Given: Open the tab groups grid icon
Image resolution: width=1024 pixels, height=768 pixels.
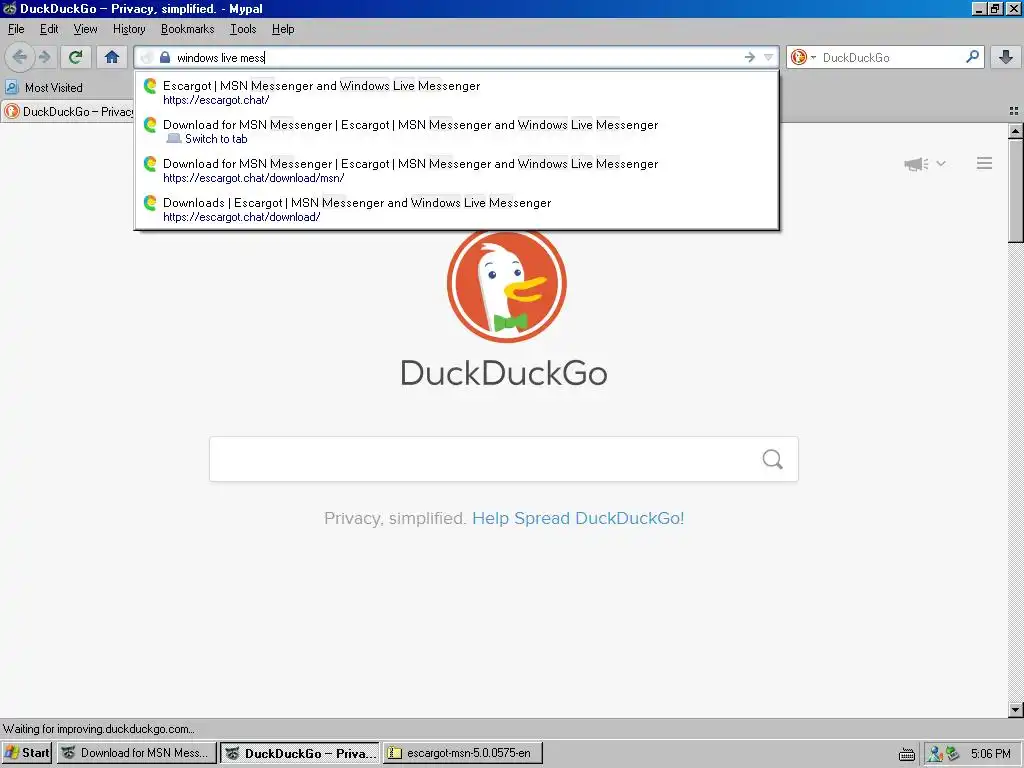Looking at the screenshot, I should (x=1014, y=111).
